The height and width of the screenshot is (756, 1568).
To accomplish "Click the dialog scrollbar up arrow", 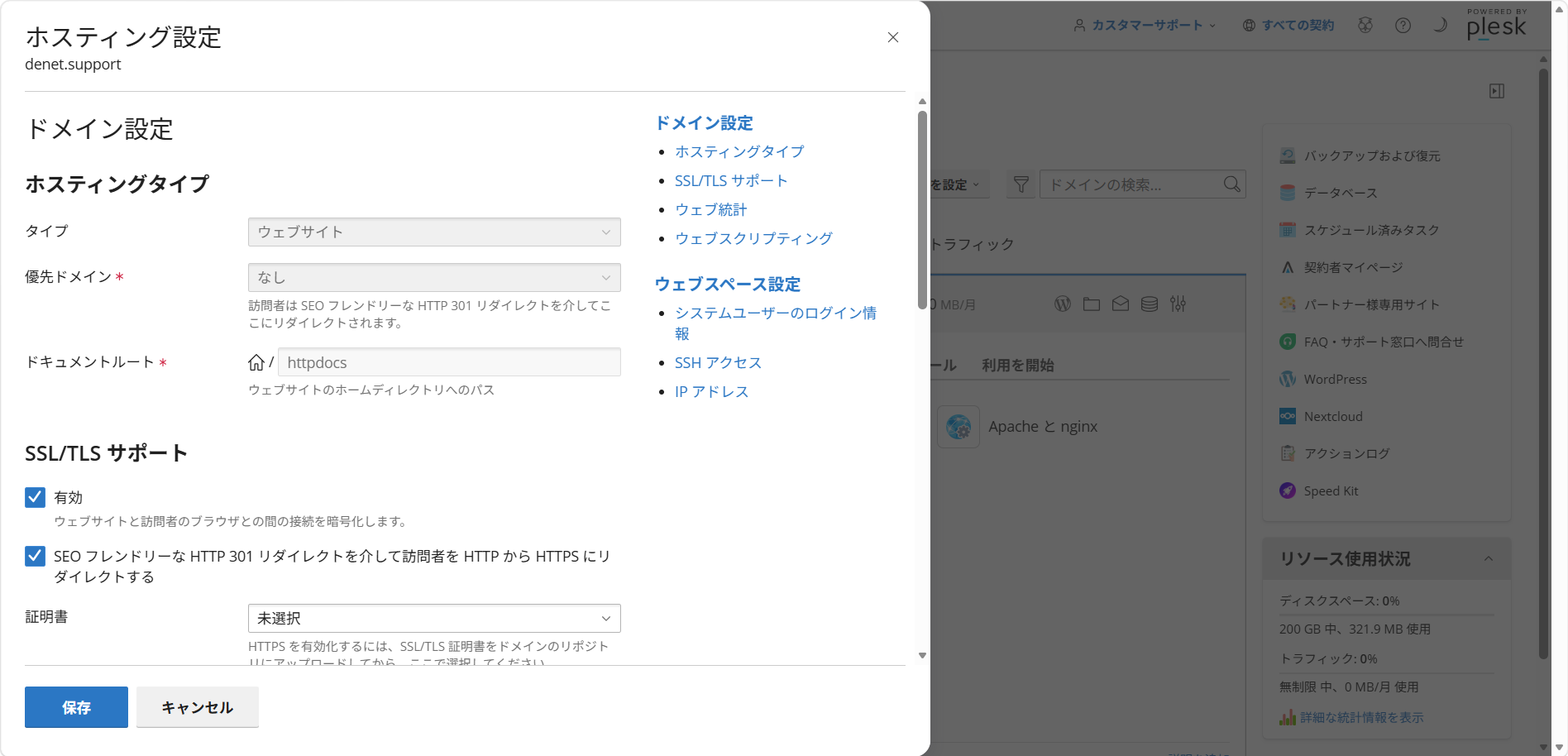I will pyautogui.click(x=922, y=102).
